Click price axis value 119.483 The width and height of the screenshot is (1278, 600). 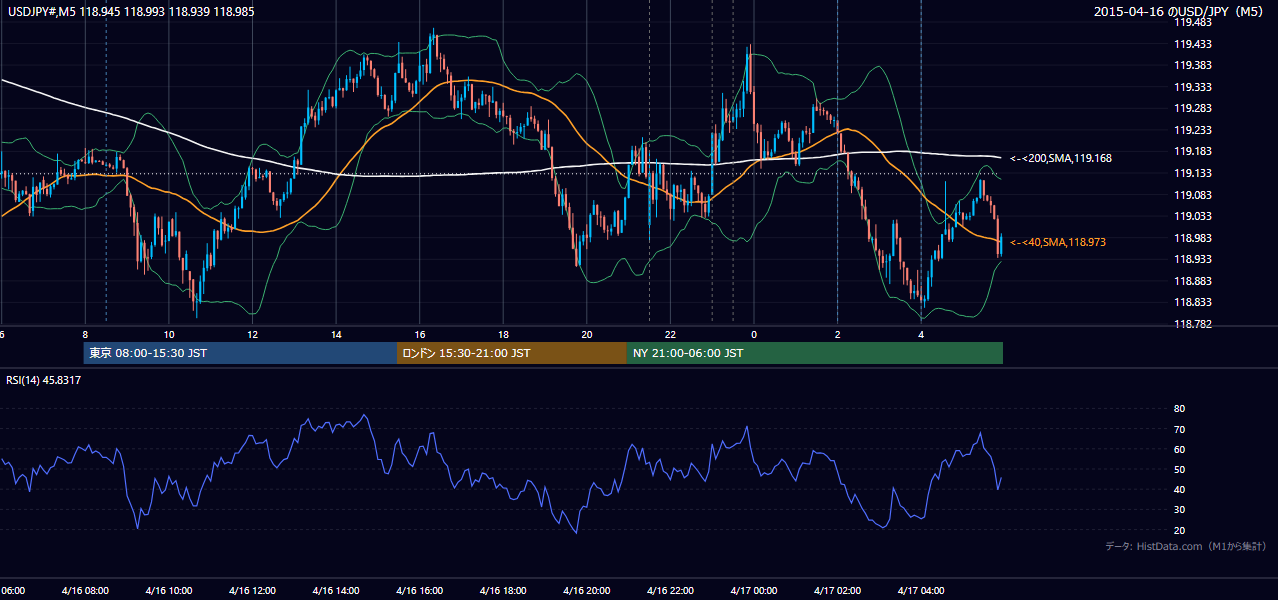pos(1192,23)
